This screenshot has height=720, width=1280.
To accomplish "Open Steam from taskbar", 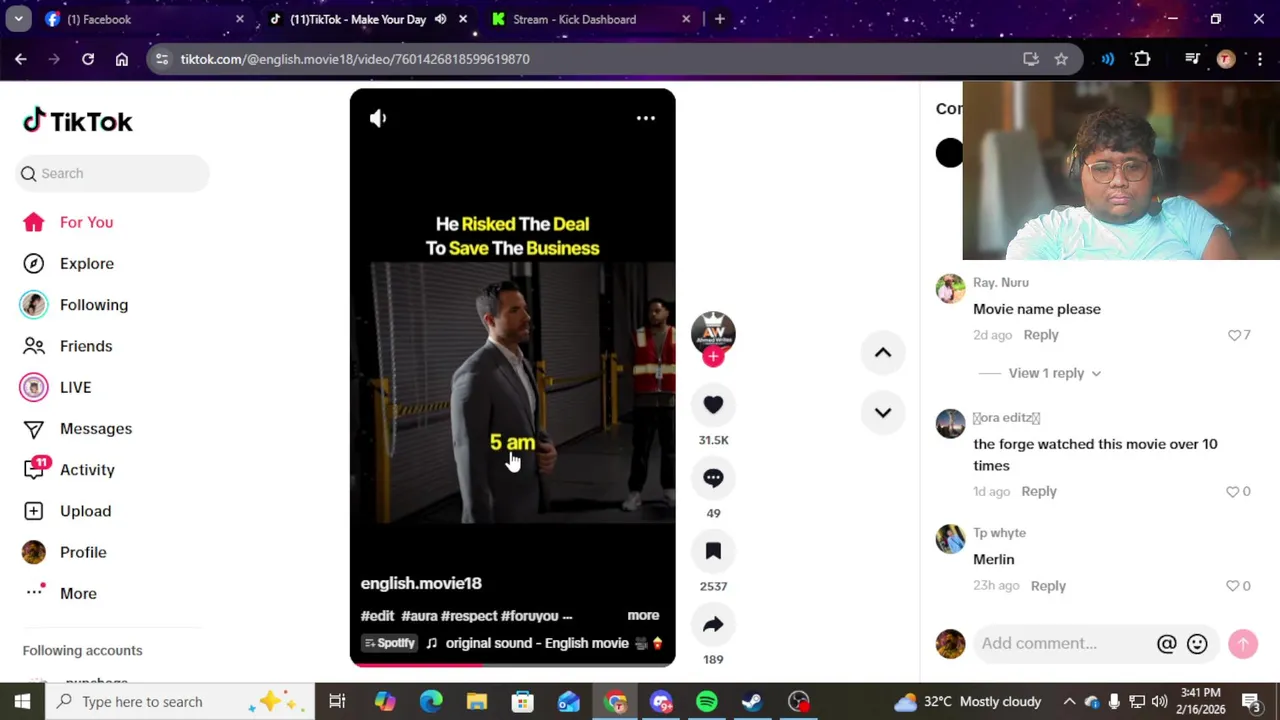I will 752,702.
